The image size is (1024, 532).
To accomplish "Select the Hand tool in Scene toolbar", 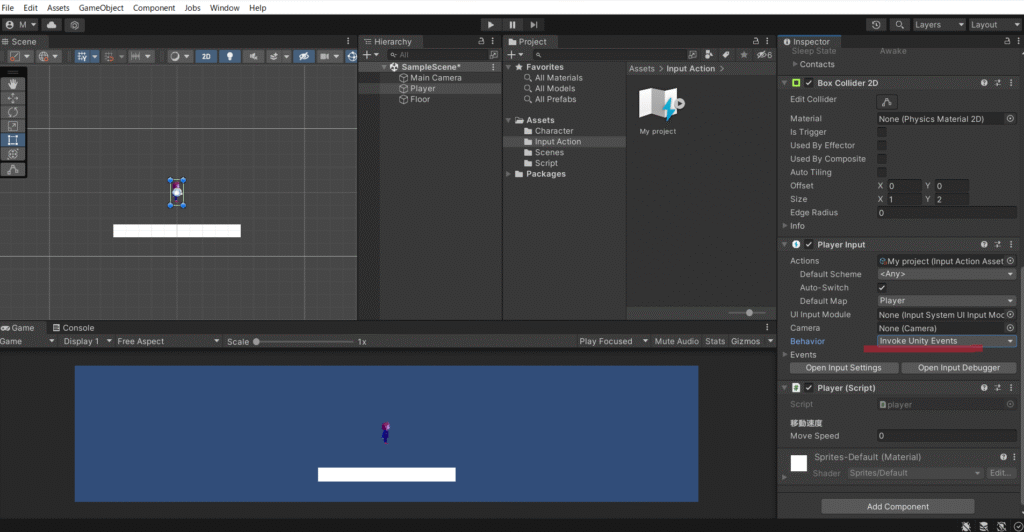I will pyautogui.click(x=13, y=85).
